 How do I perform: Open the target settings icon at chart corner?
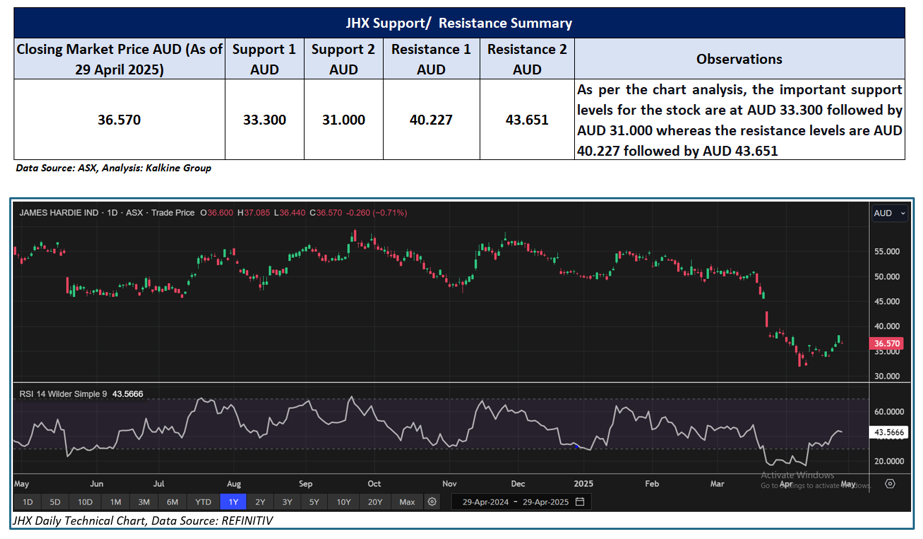tap(890, 484)
